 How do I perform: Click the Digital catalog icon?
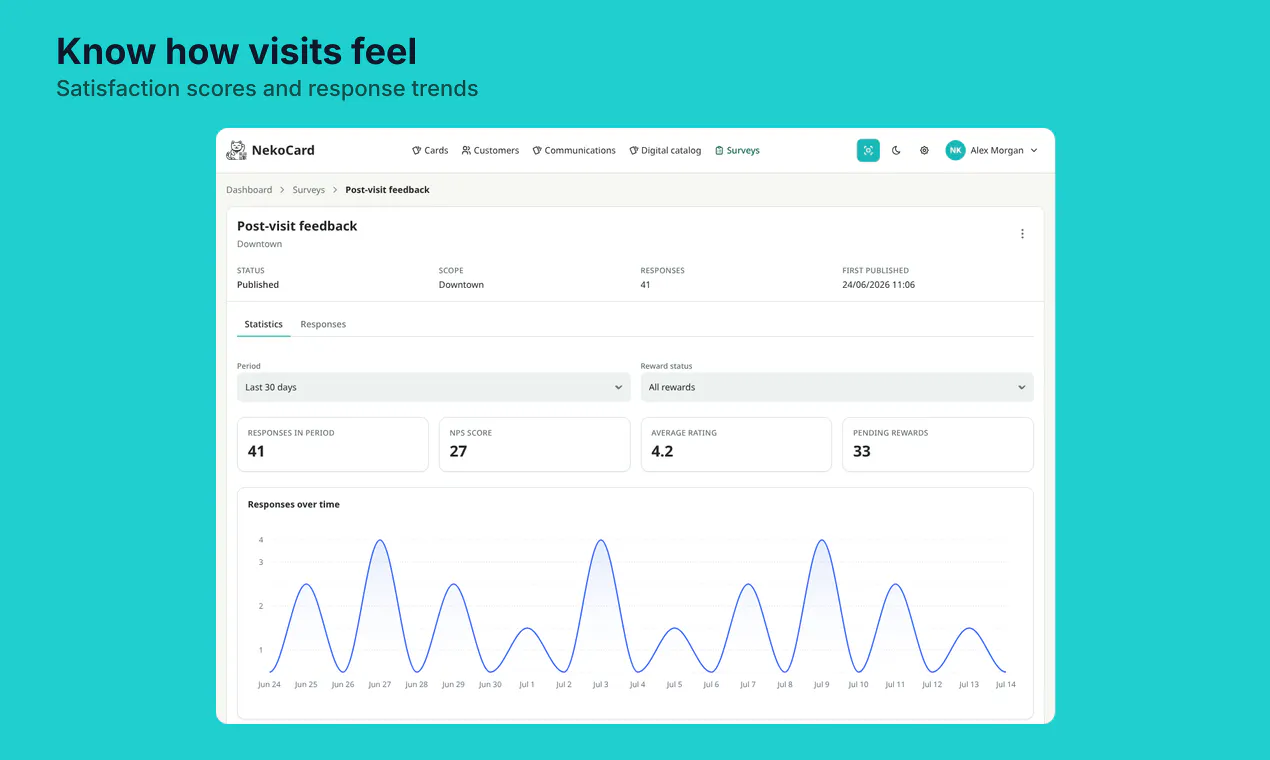point(633,151)
